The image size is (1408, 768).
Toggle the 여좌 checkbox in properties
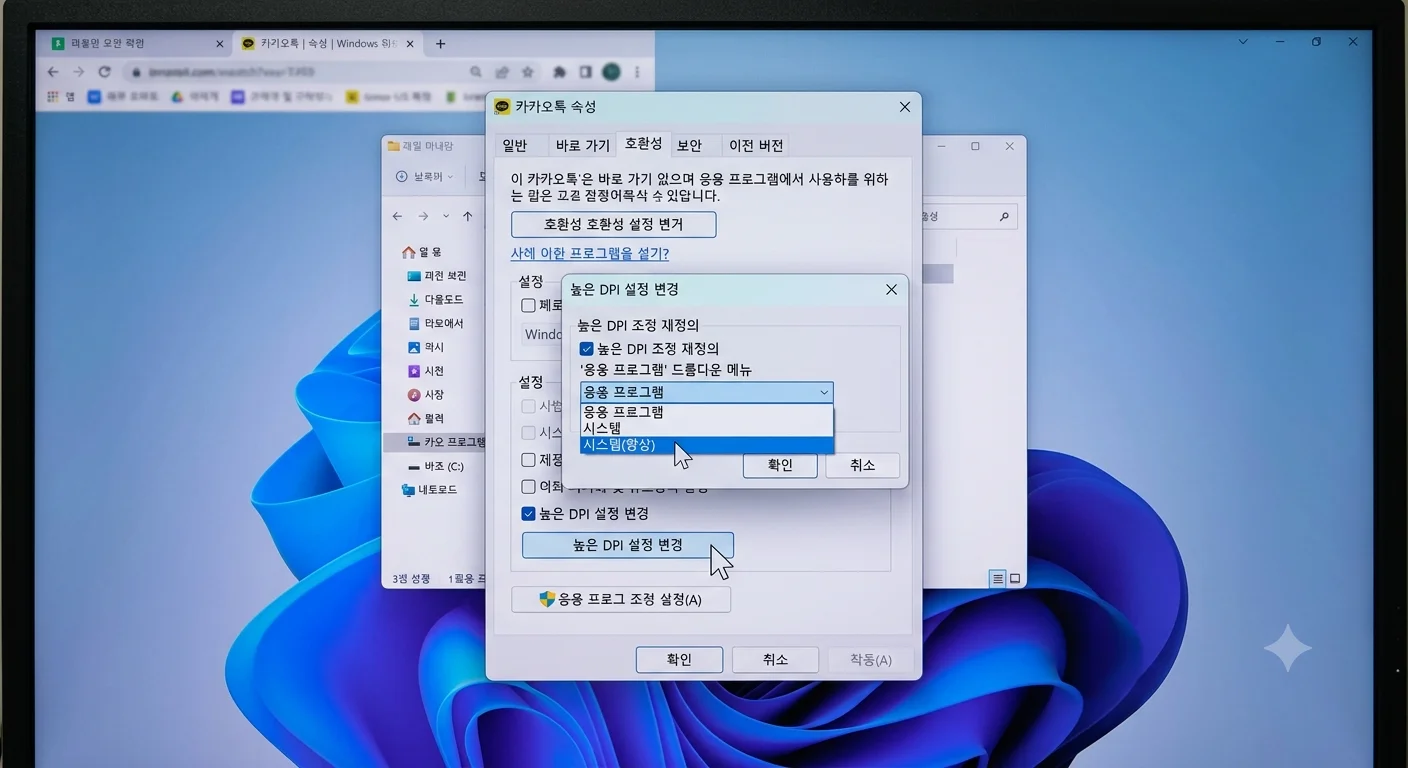(529, 487)
